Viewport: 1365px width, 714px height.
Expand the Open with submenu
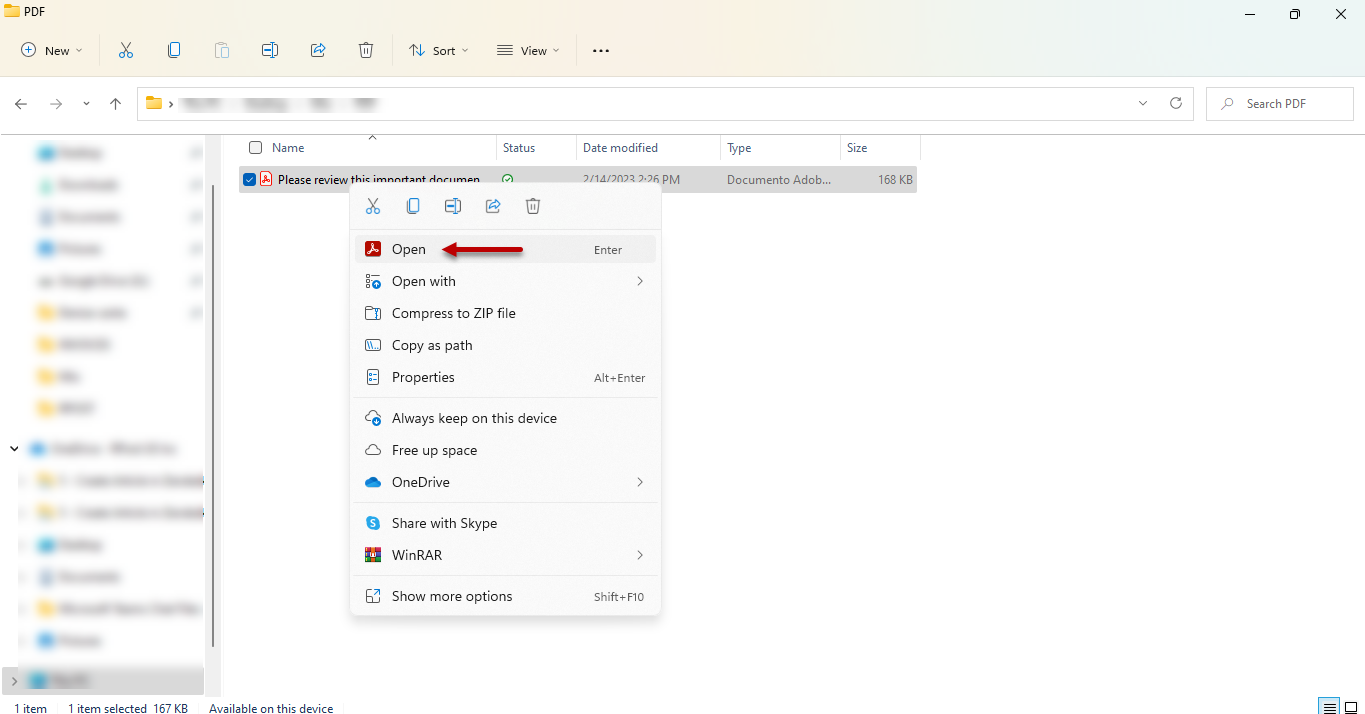pos(505,281)
